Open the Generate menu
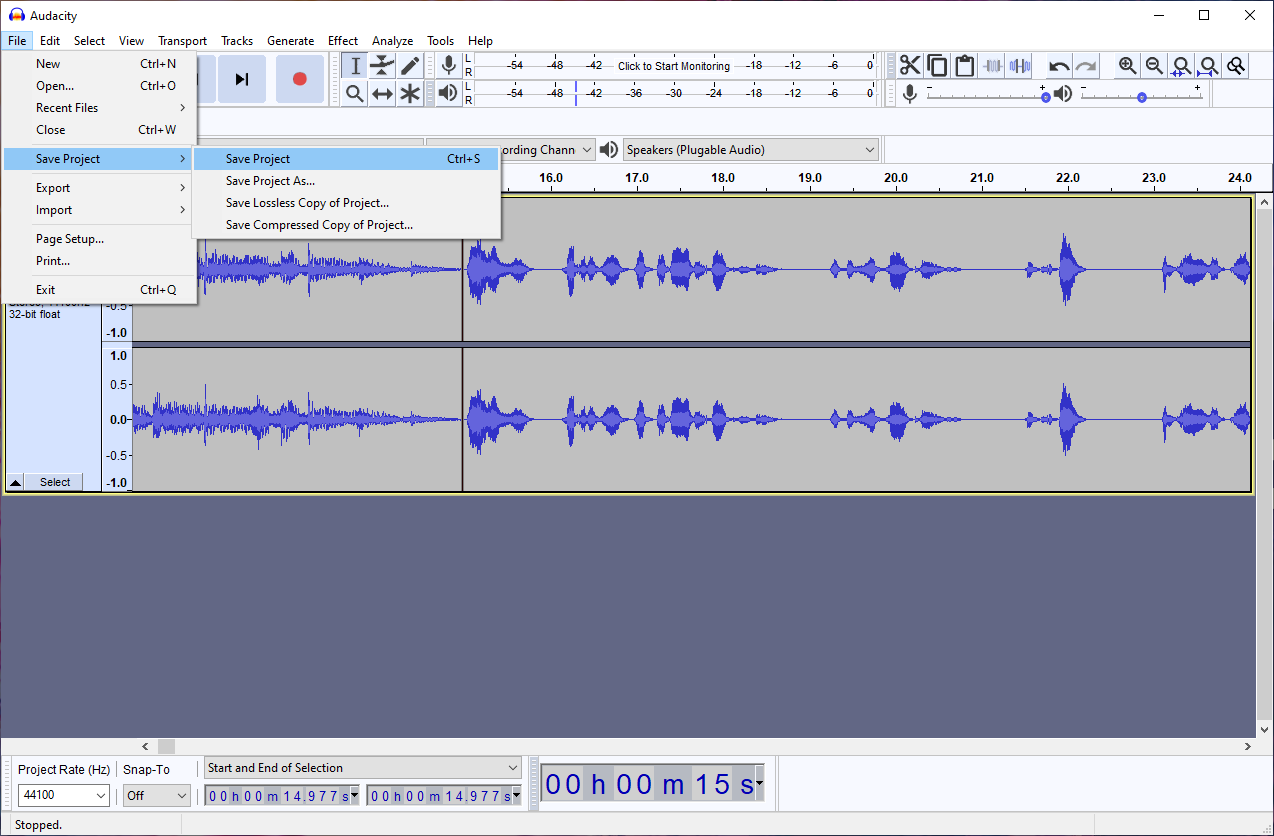 coord(290,41)
